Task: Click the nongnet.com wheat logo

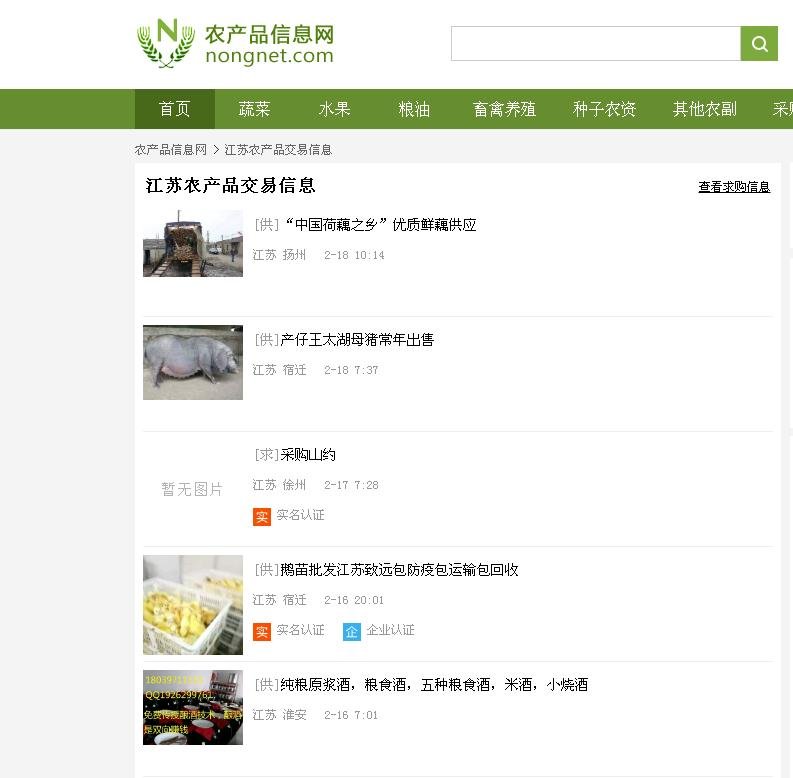Action: click(235, 44)
